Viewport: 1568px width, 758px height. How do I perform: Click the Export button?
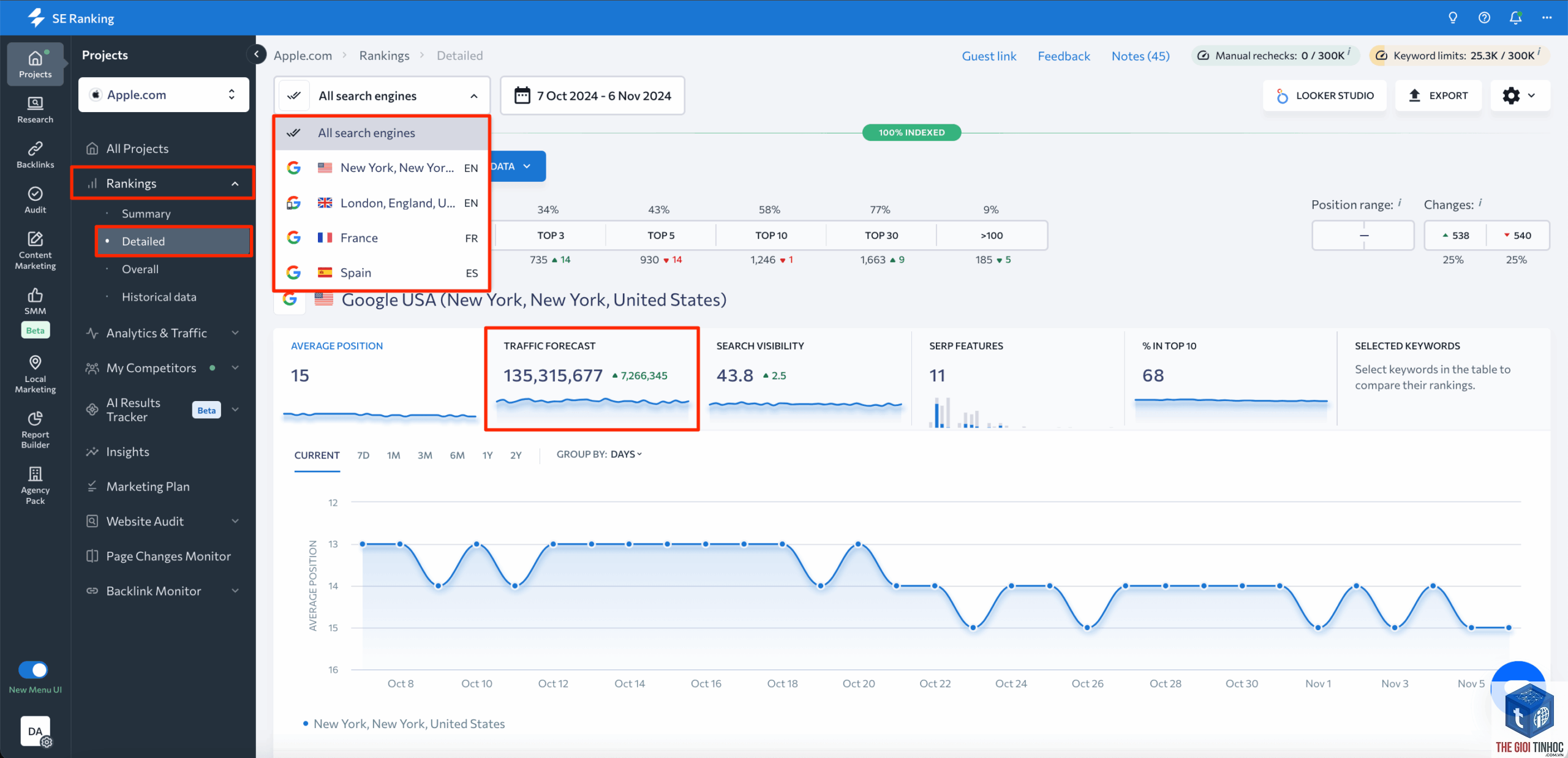tap(1438, 96)
